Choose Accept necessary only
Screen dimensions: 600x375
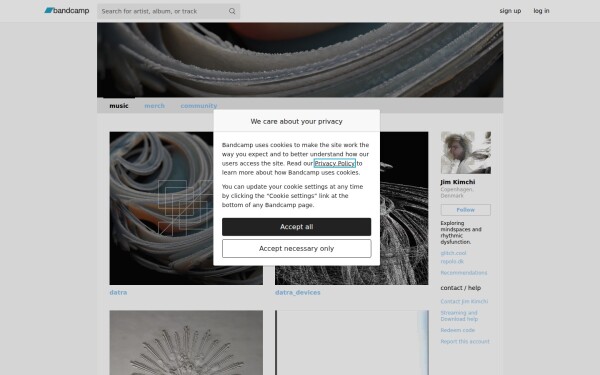pyautogui.click(x=297, y=248)
